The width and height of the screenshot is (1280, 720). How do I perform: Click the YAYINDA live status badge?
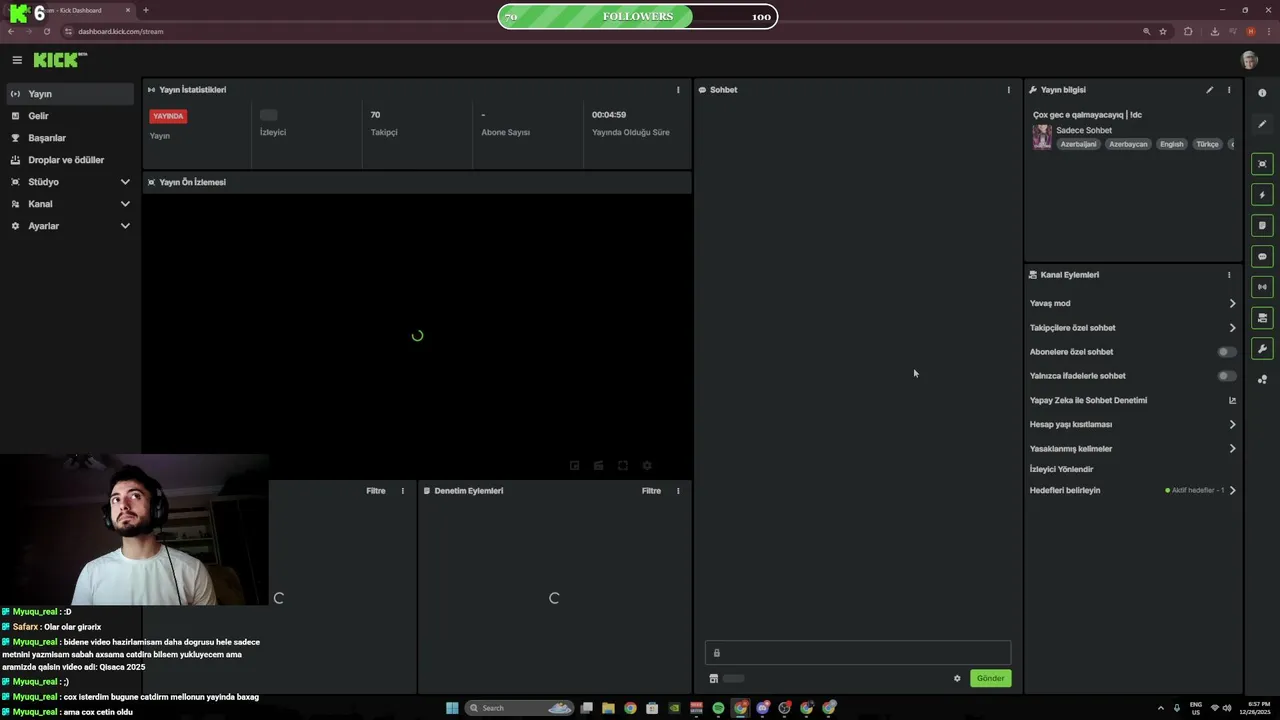pos(168,116)
